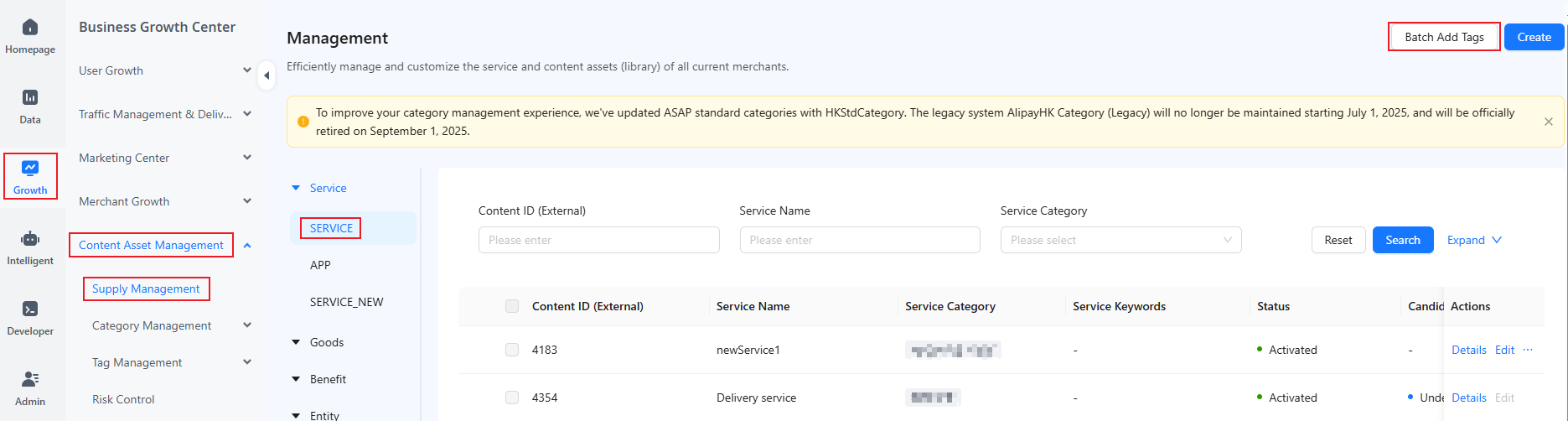The height and width of the screenshot is (421, 1568).
Task: Collapse sidebar with the left arrow handle
Action: tap(267, 75)
